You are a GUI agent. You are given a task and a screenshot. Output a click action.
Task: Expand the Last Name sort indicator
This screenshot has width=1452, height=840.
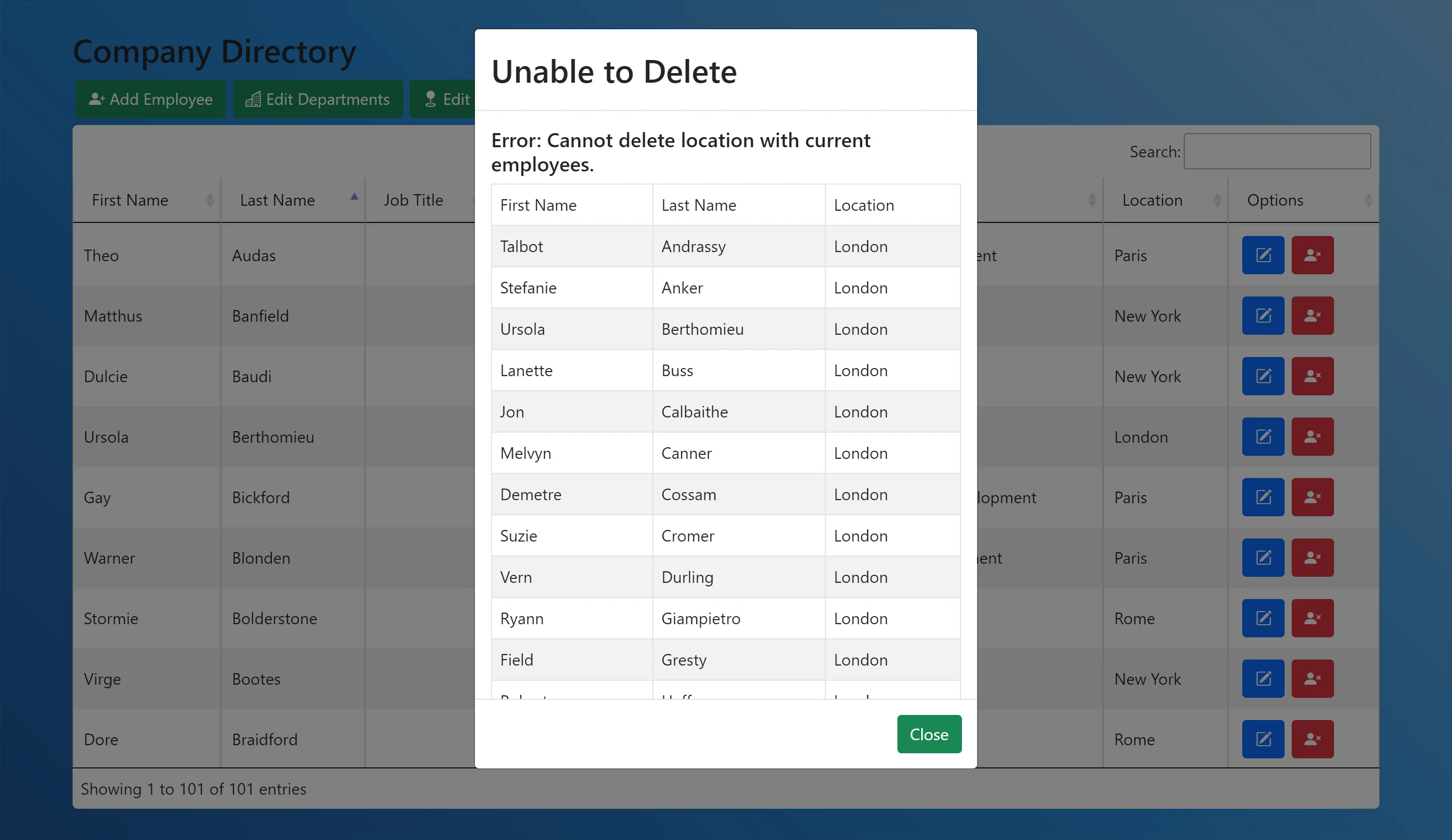354,197
